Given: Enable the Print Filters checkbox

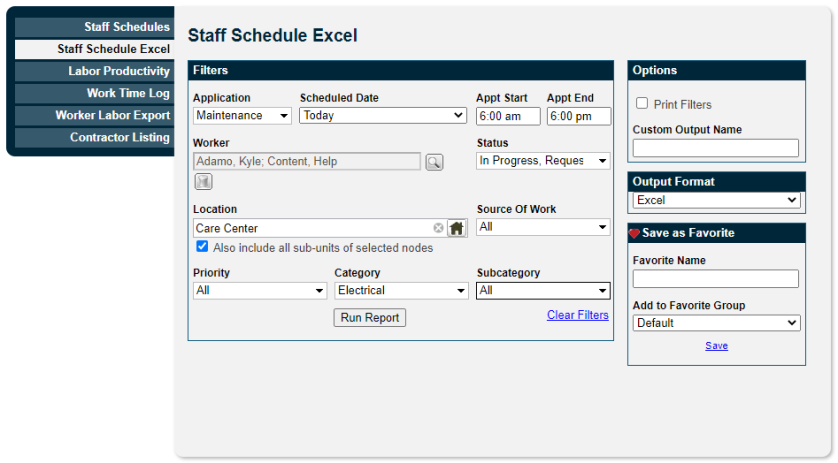Looking at the screenshot, I should (x=642, y=103).
